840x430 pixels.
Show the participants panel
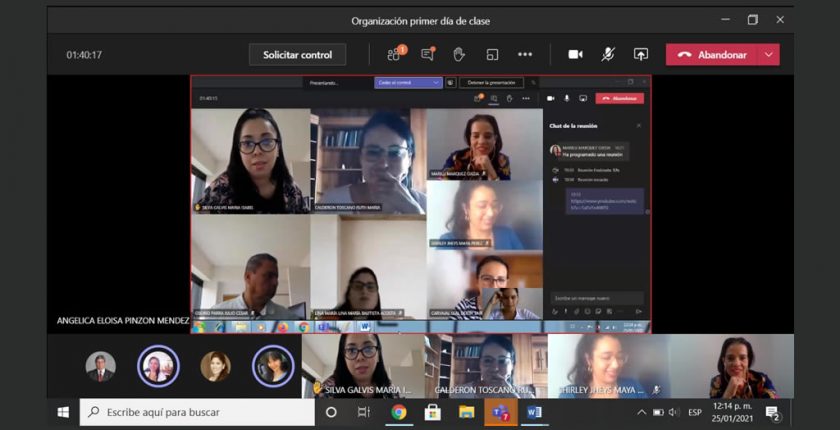click(x=395, y=54)
